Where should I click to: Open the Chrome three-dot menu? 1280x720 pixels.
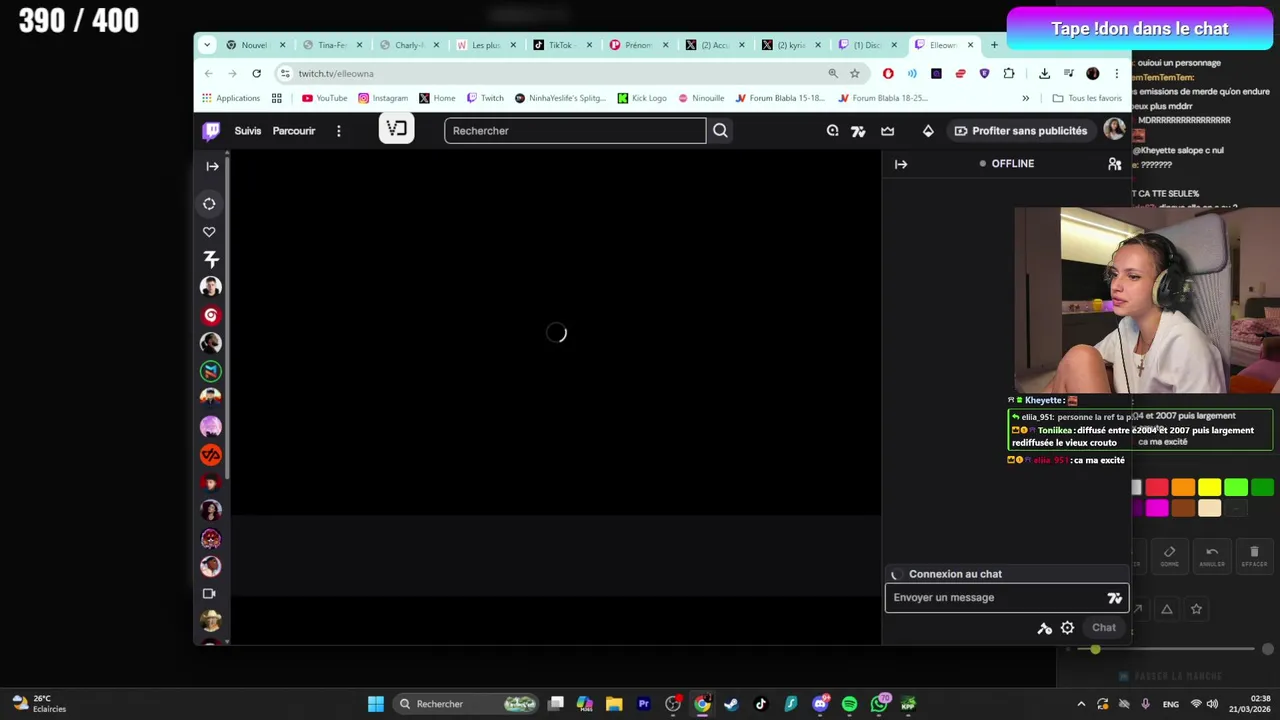pyautogui.click(x=1116, y=74)
